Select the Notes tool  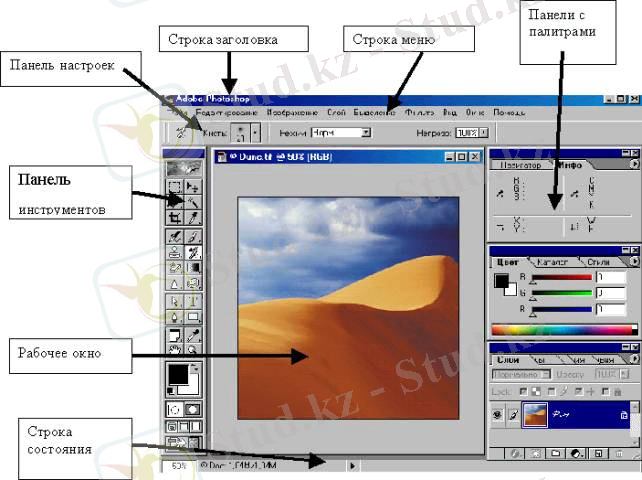pyautogui.click(x=175, y=336)
